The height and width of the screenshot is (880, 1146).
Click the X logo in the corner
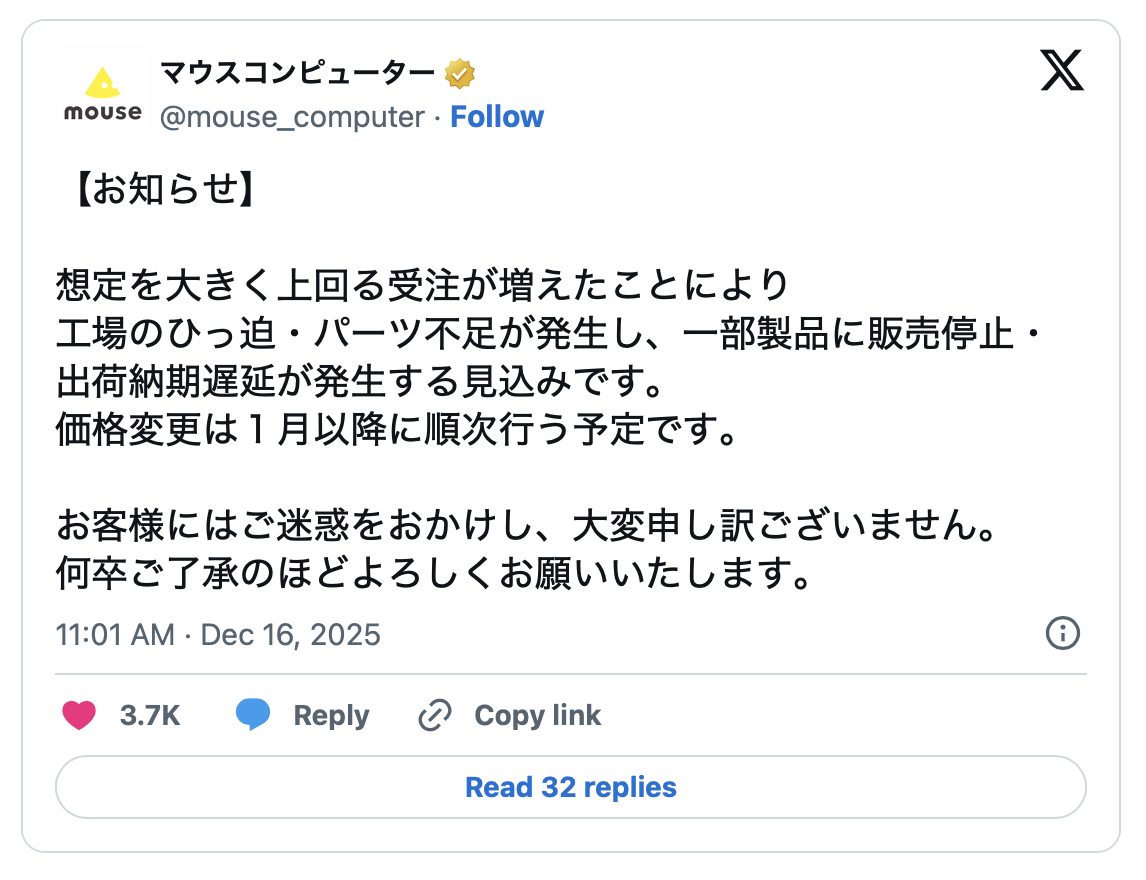point(1062,71)
